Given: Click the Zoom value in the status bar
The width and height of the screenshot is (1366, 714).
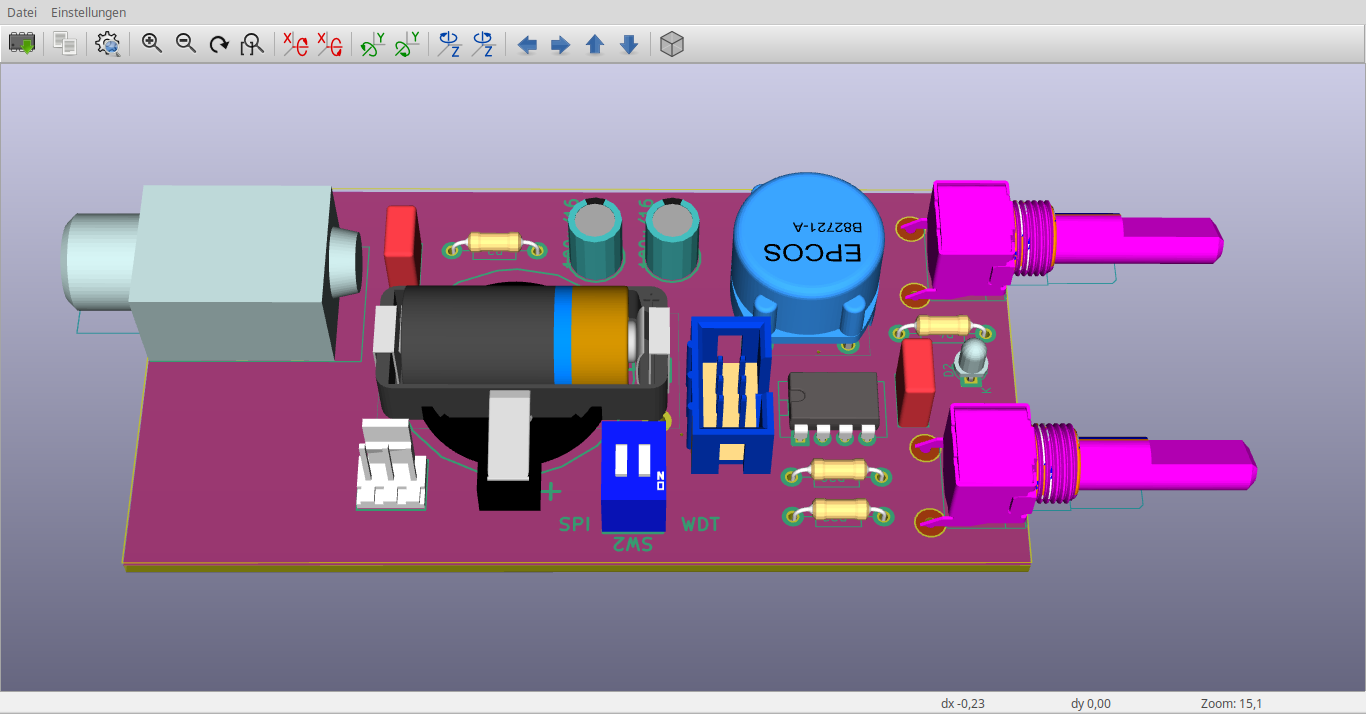Looking at the screenshot, I should pyautogui.click(x=1231, y=703).
